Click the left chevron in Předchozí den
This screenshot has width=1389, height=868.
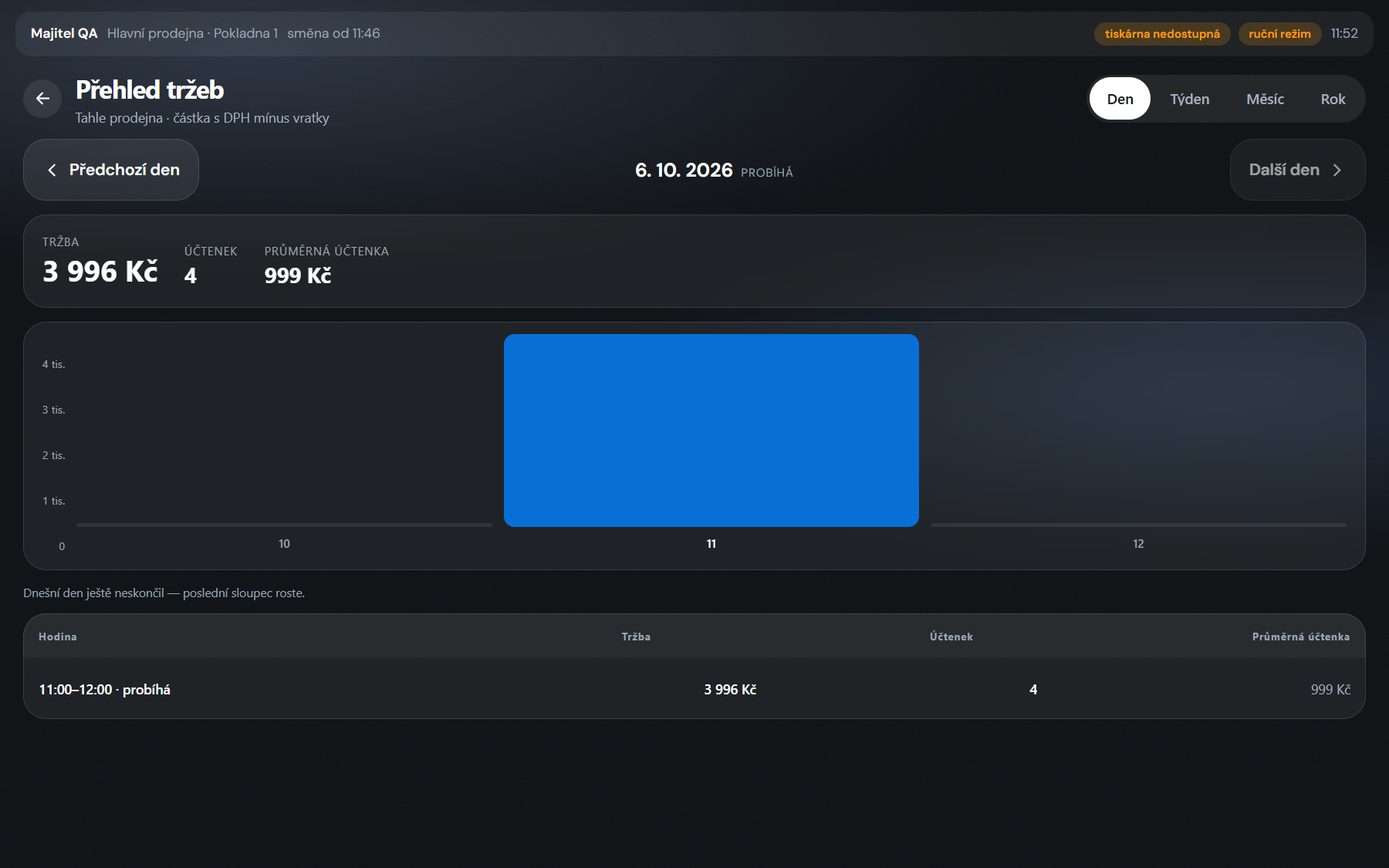pyautogui.click(x=52, y=170)
